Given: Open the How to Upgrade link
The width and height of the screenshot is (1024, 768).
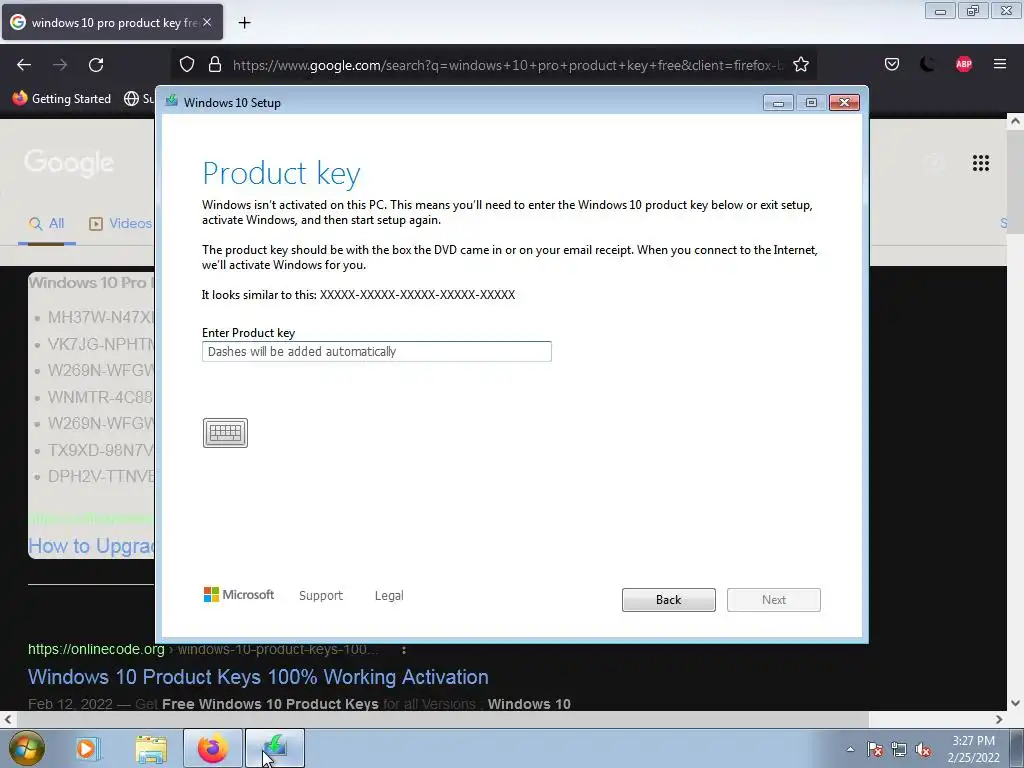Looking at the screenshot, I should coord(91,545).
